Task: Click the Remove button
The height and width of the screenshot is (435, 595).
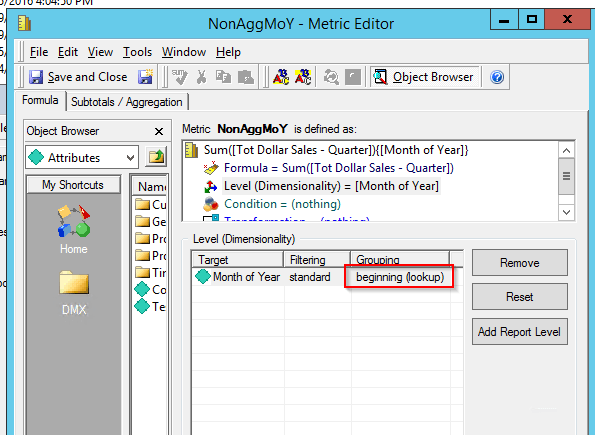Action: (x=519, y=263)
